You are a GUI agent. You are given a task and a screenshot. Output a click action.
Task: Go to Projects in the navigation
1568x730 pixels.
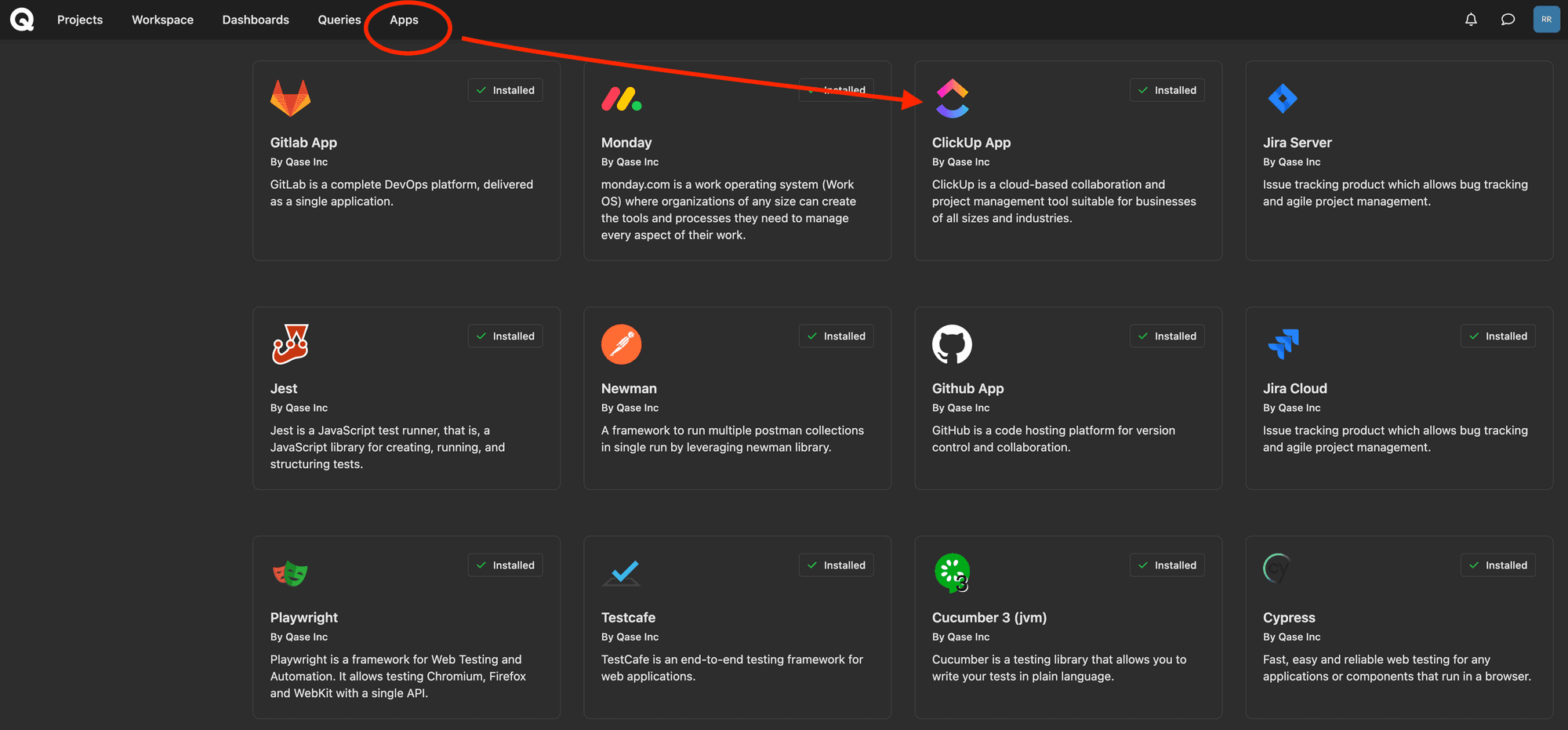pyautogui.click(x=80, y=20)
